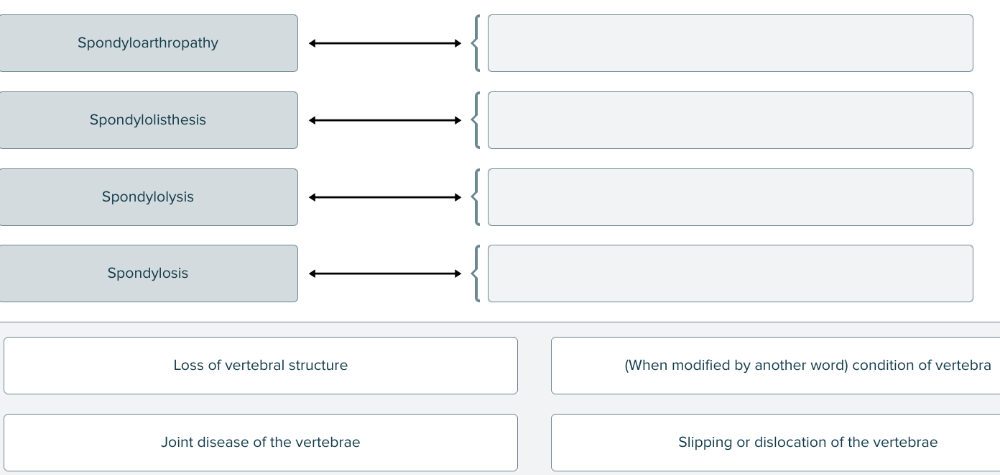Viewport: 1000px width, 475px height.
Task: Click the curly brace next to Spondylolysis's slot
Action: (x=479, y=197)
